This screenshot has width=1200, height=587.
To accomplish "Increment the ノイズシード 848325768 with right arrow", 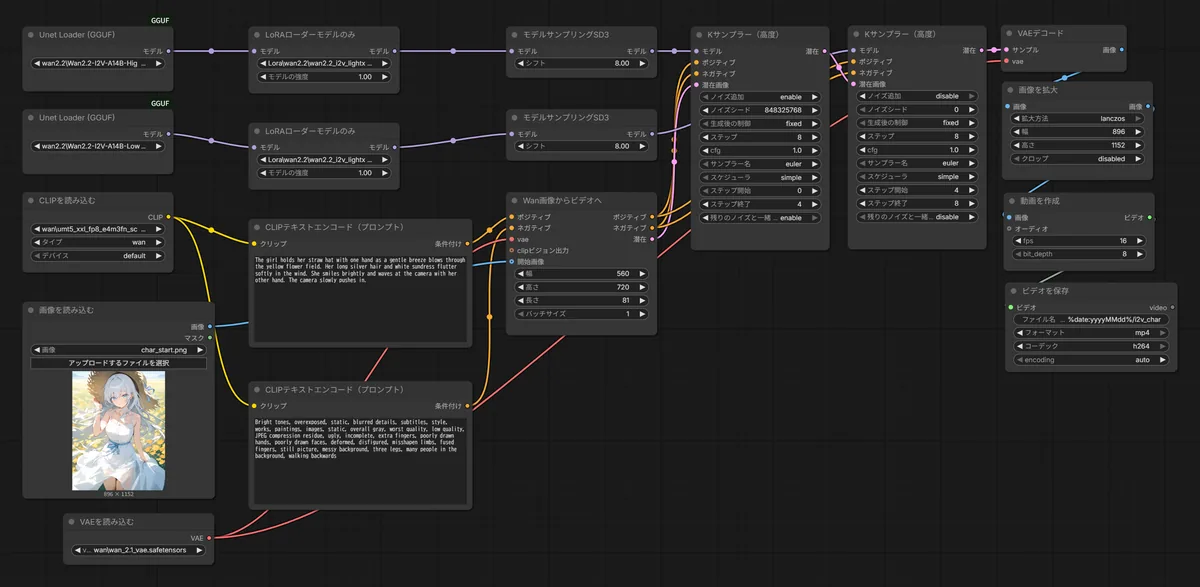I will coord(815,110).
